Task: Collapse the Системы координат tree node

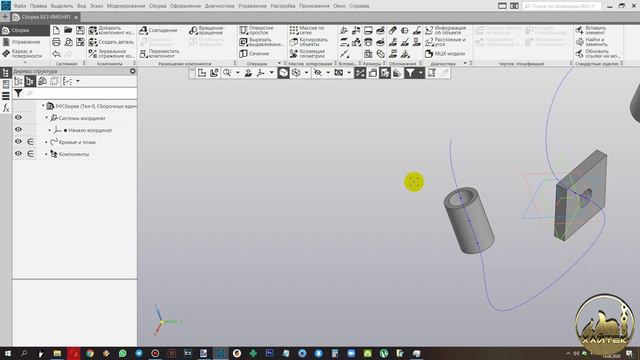Action: pos(46,118)
